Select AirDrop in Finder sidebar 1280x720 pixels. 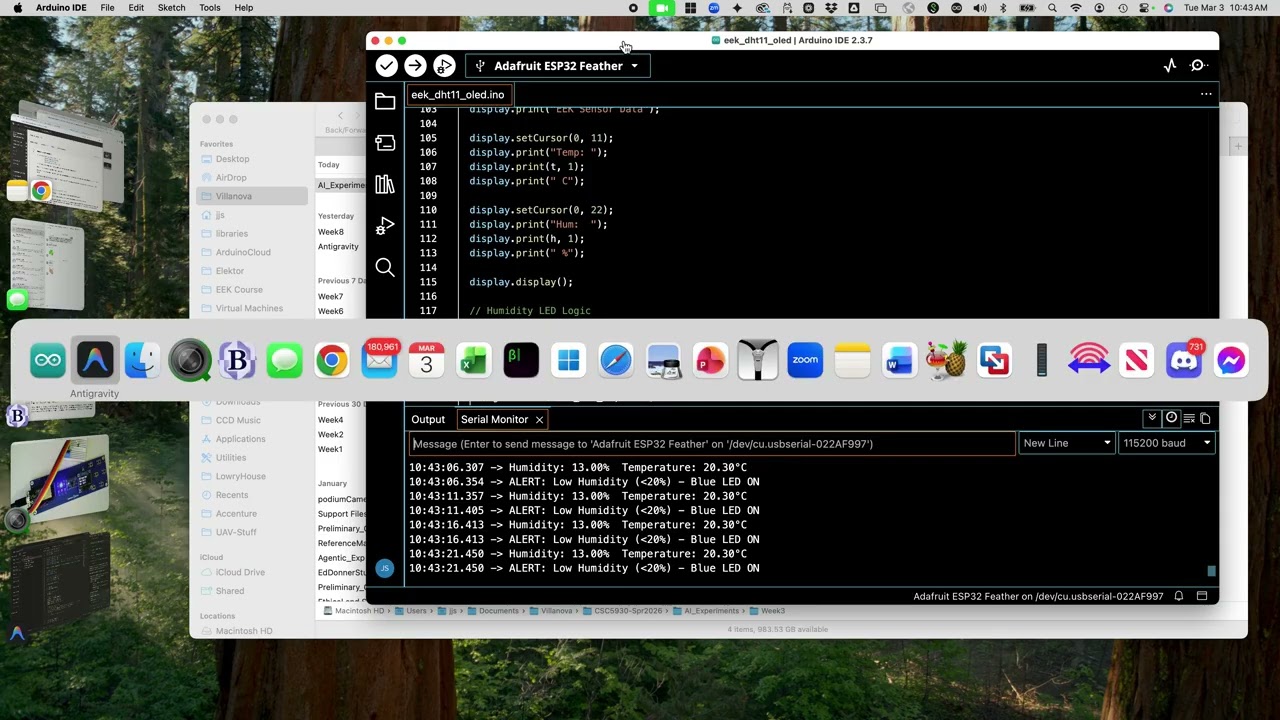[x=231, y=178]
